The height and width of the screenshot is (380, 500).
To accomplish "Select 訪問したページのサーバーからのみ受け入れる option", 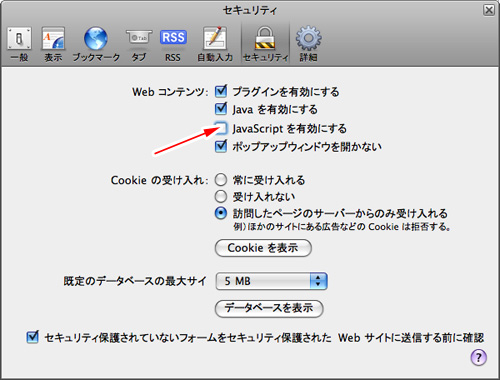I will click(x=221, y=213).
